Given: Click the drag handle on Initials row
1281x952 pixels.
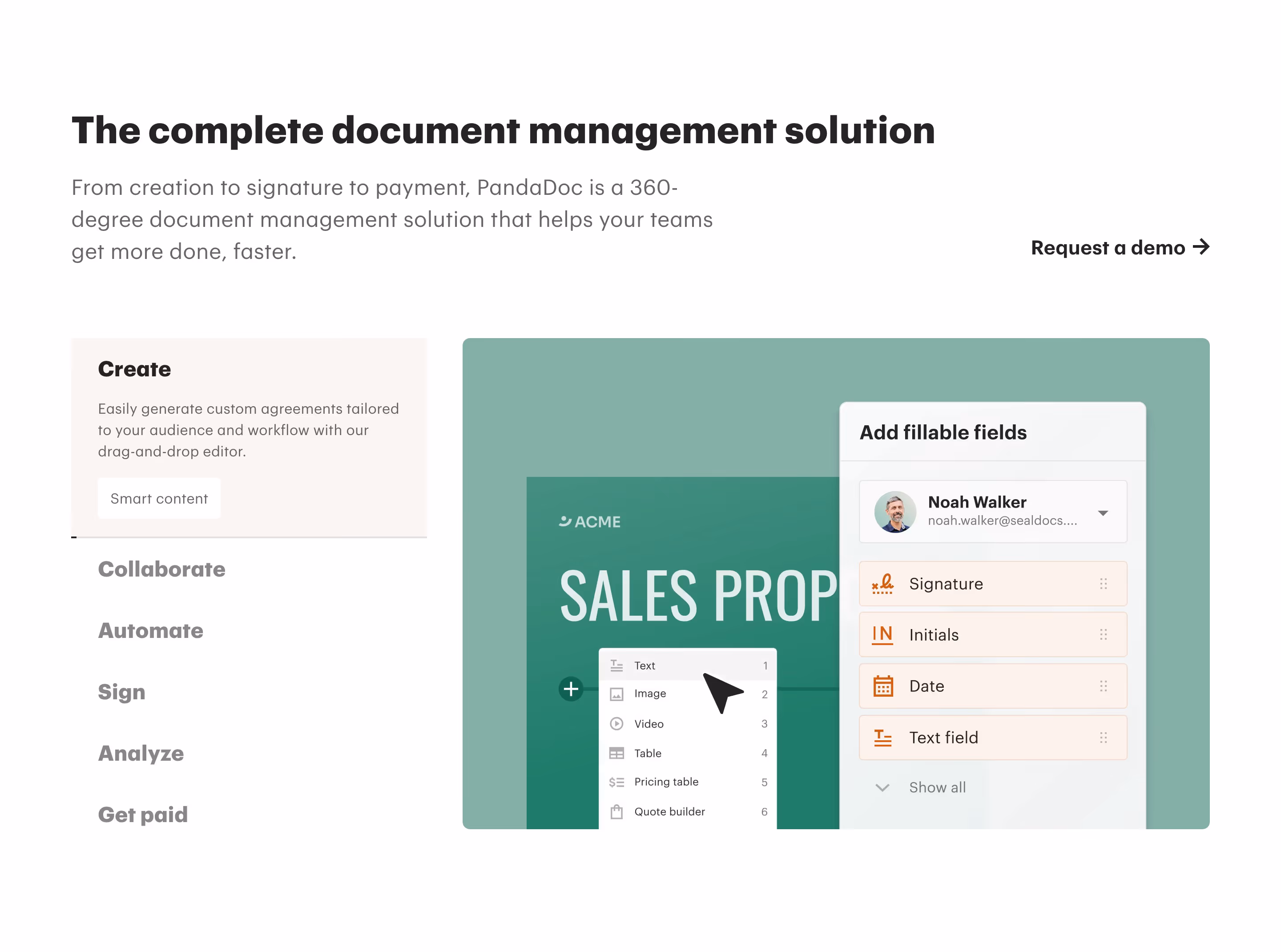Looking at the screenshot, I should click(1103, 634).
